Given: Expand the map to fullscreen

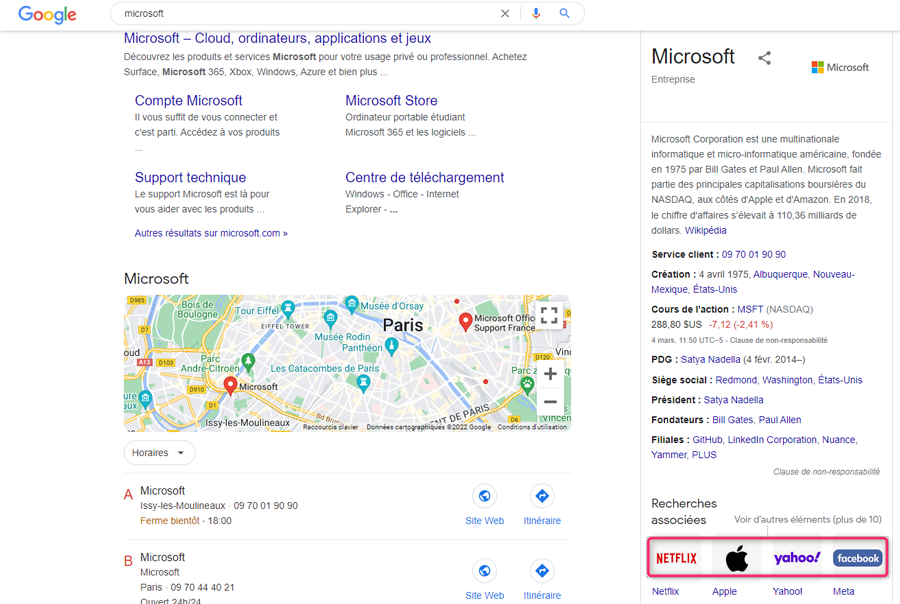Looking at the screenshot, I should (x=549, y=315).
